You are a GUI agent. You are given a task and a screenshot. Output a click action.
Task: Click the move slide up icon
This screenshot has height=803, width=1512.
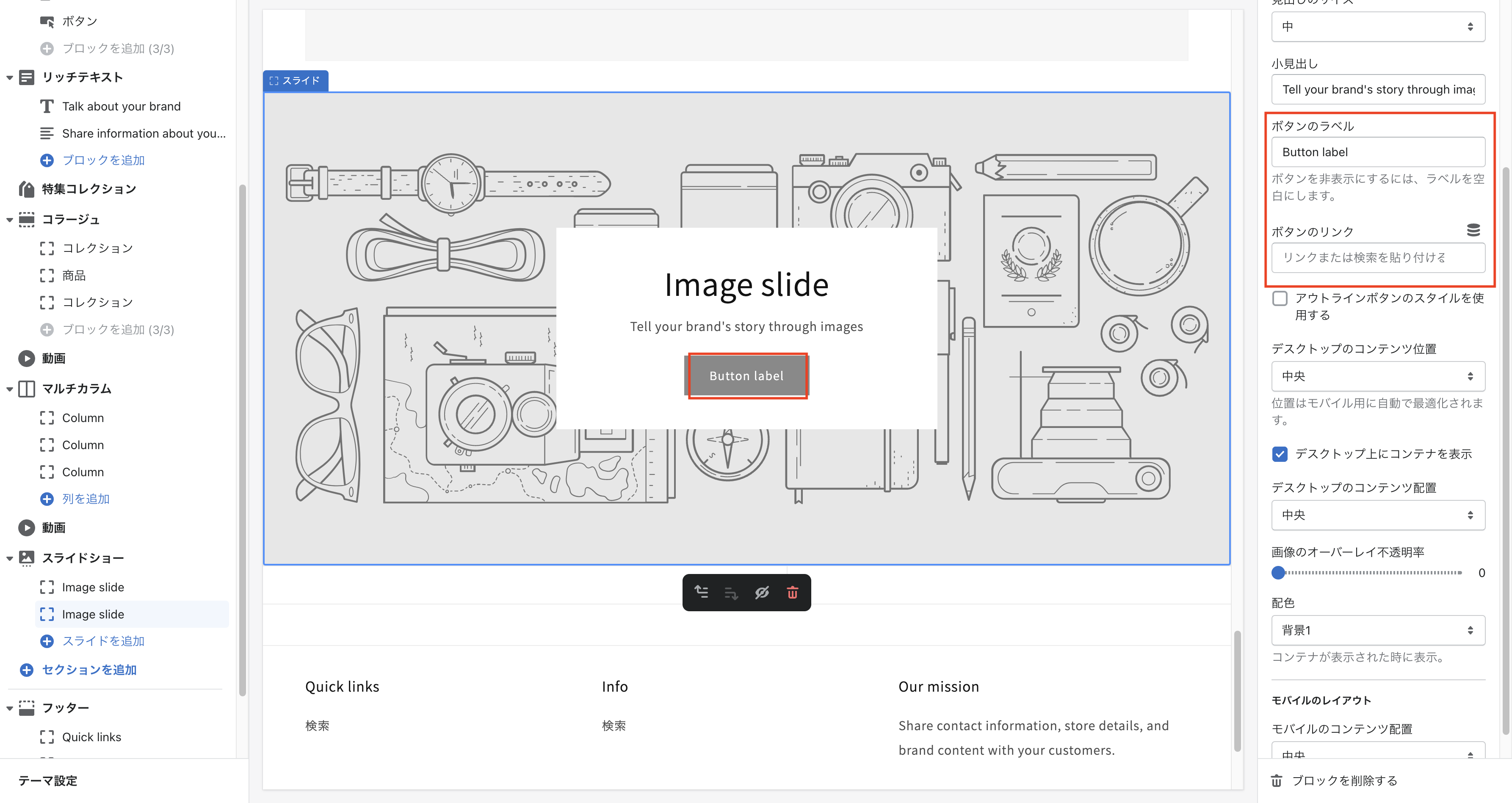[702, 592]
